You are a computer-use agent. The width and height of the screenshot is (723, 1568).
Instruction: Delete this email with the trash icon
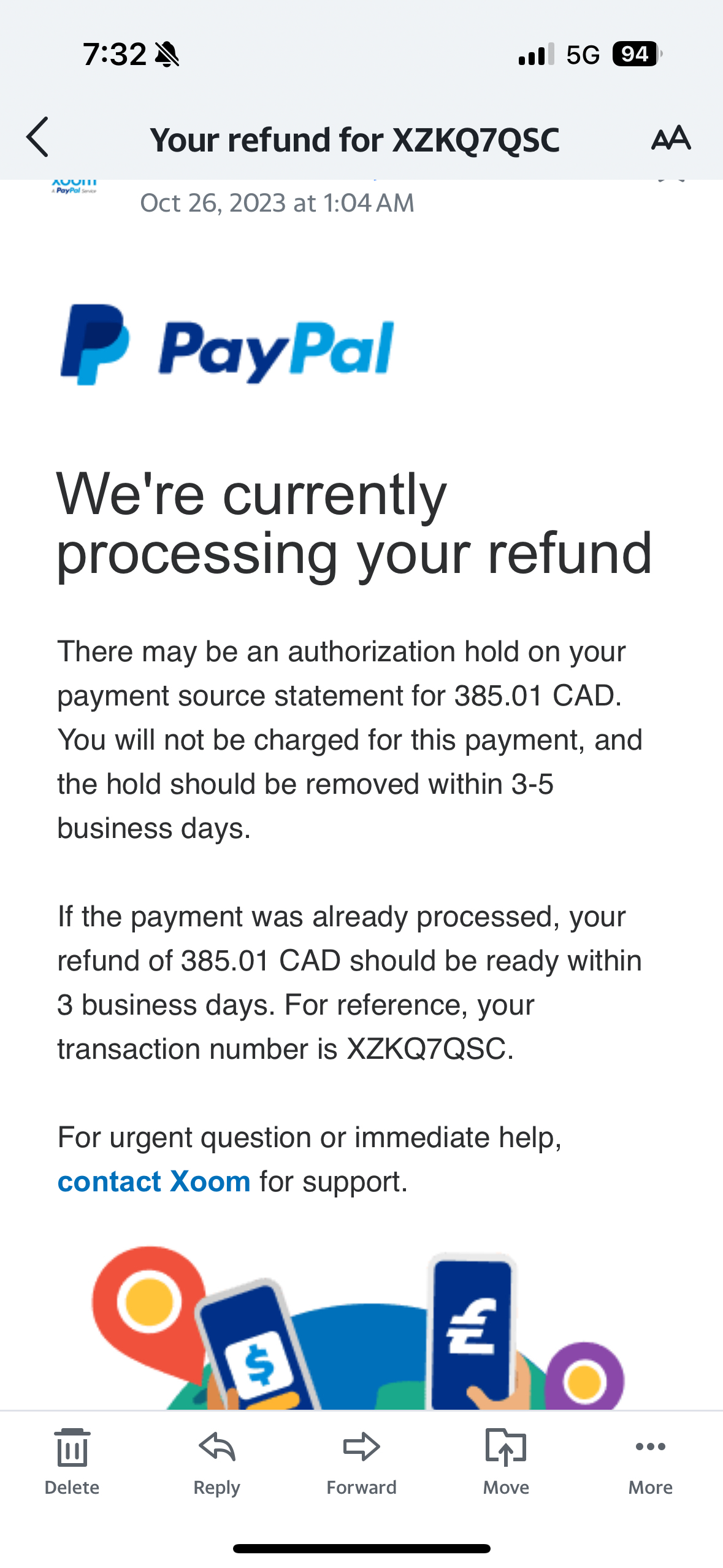[x=72, y=1461]
